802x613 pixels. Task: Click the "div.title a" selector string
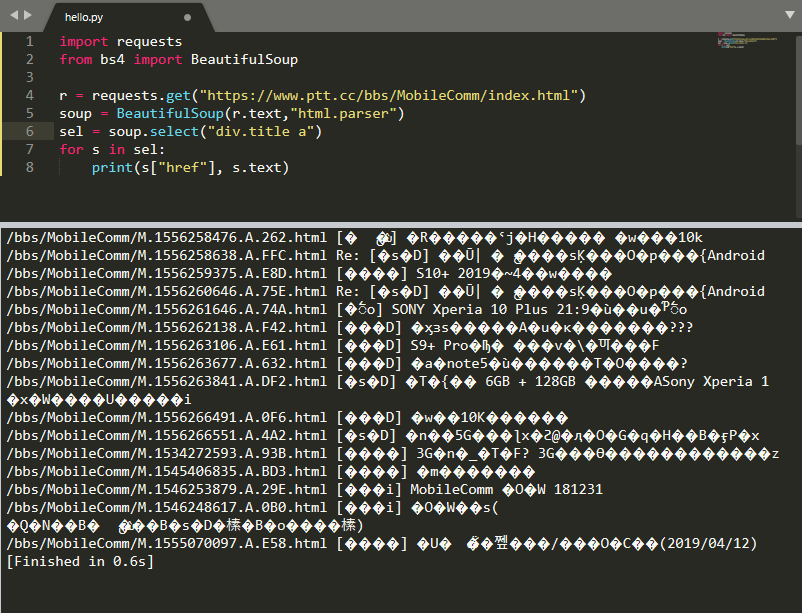[261, 132]
